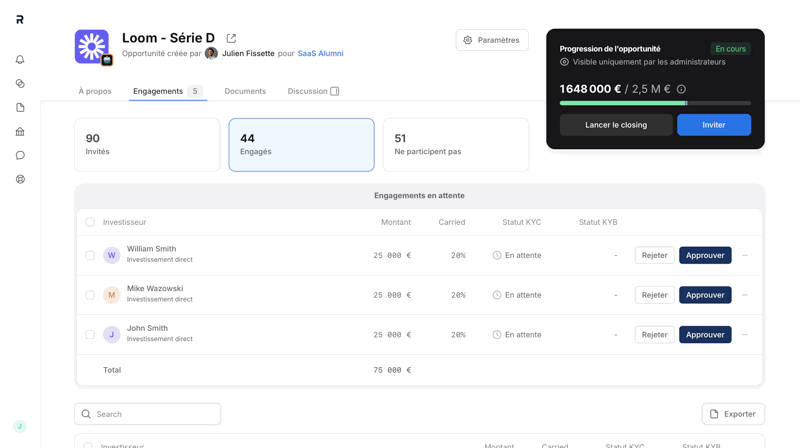Screen dimensions: 800x448
Task: Open the coins icon in sidebar
Action: [20, 84]
